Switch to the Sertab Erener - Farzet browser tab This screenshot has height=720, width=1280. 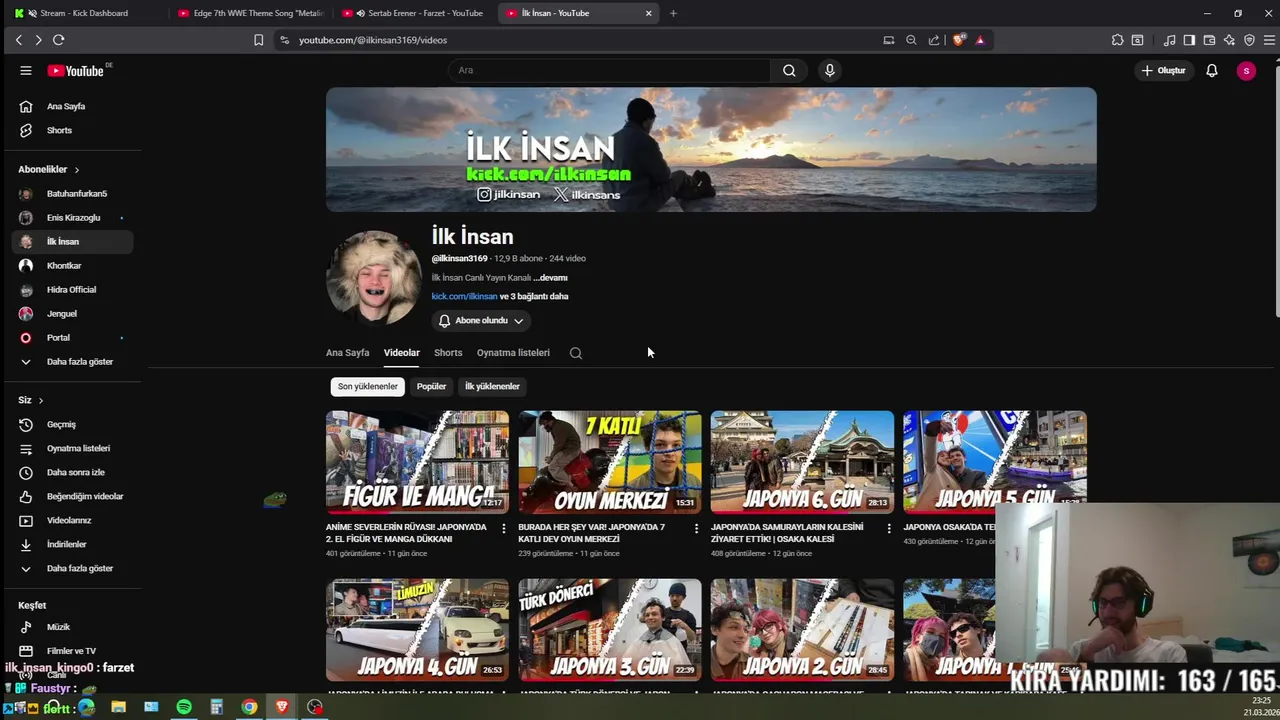pos(414,13)
